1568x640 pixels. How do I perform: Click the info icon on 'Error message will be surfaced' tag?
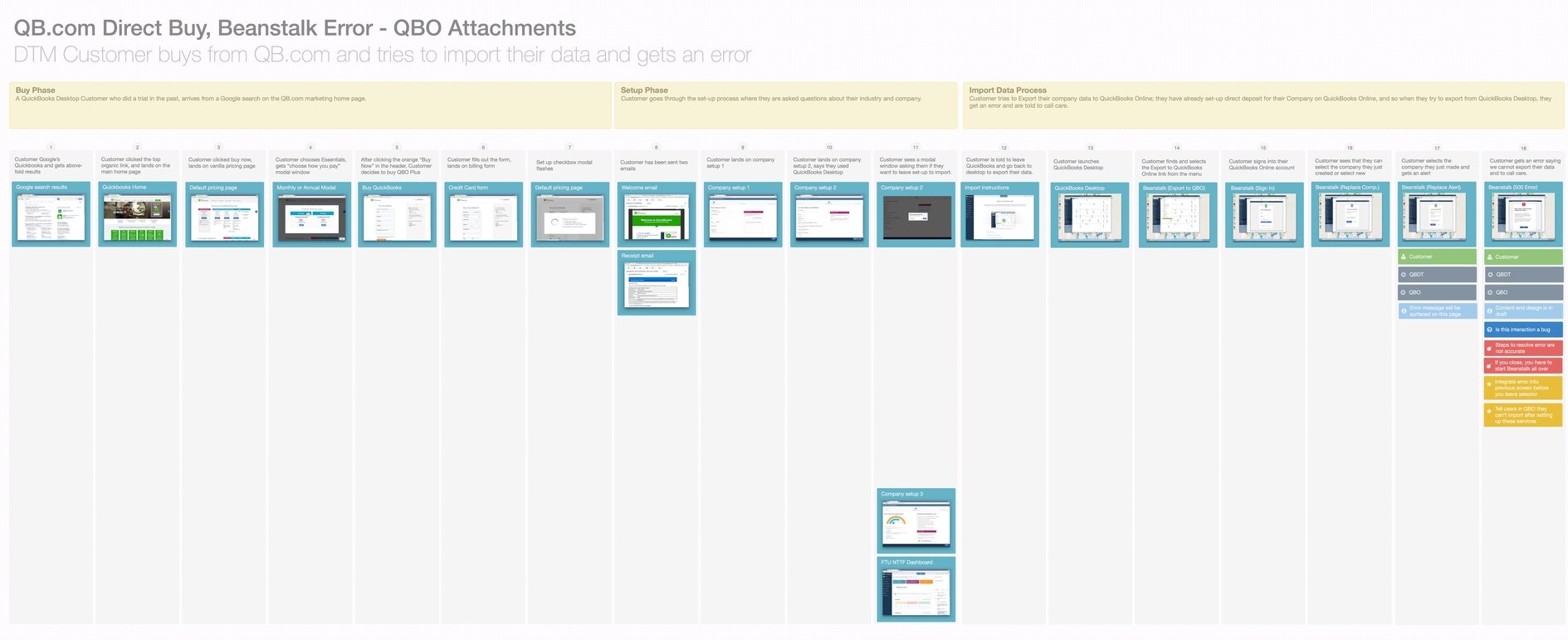click(1404, 311)
